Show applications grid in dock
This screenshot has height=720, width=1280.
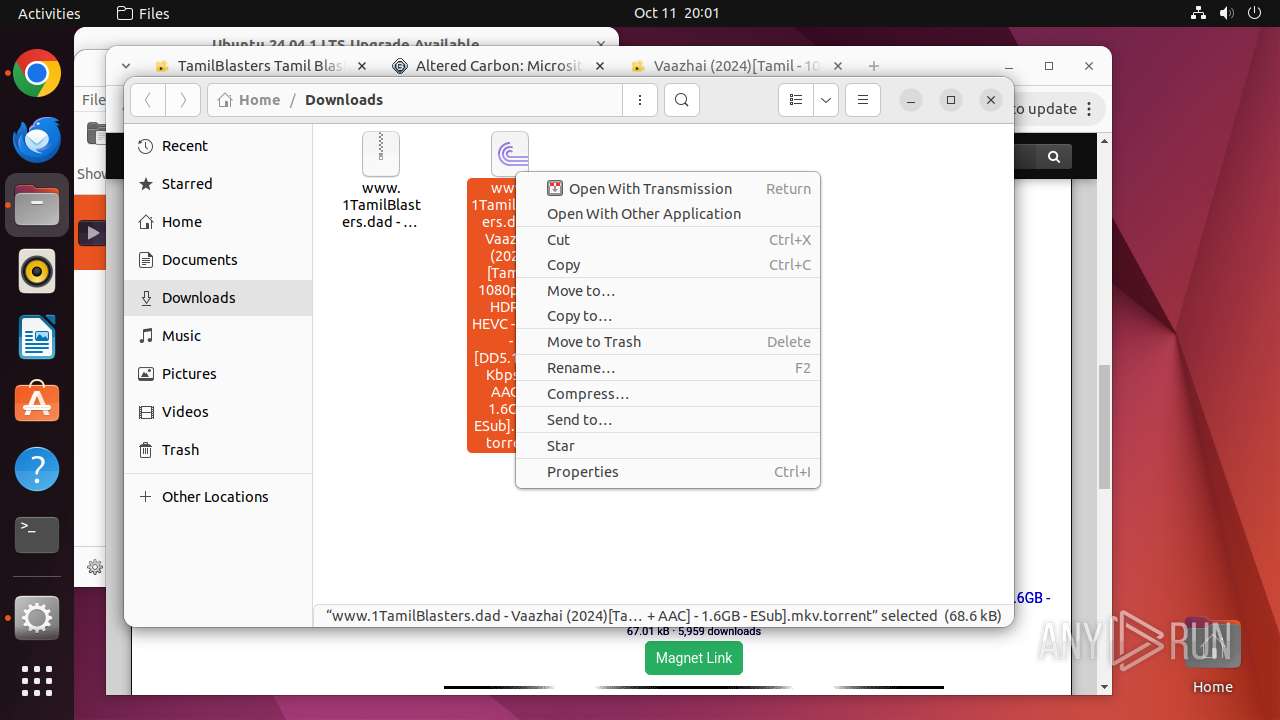(37, 681)
